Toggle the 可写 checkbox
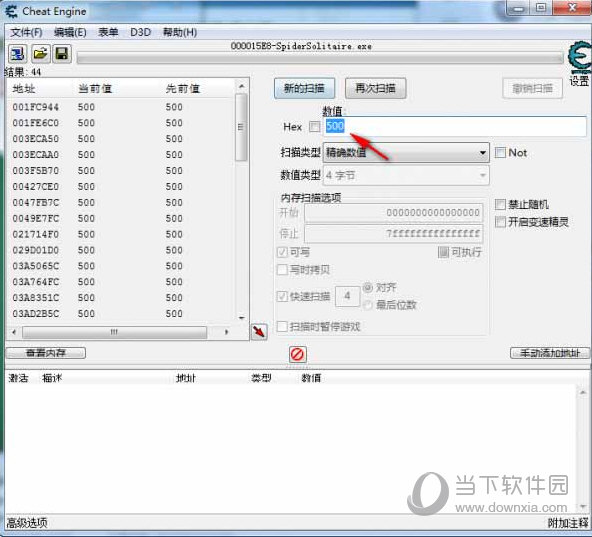 [282, 252]
